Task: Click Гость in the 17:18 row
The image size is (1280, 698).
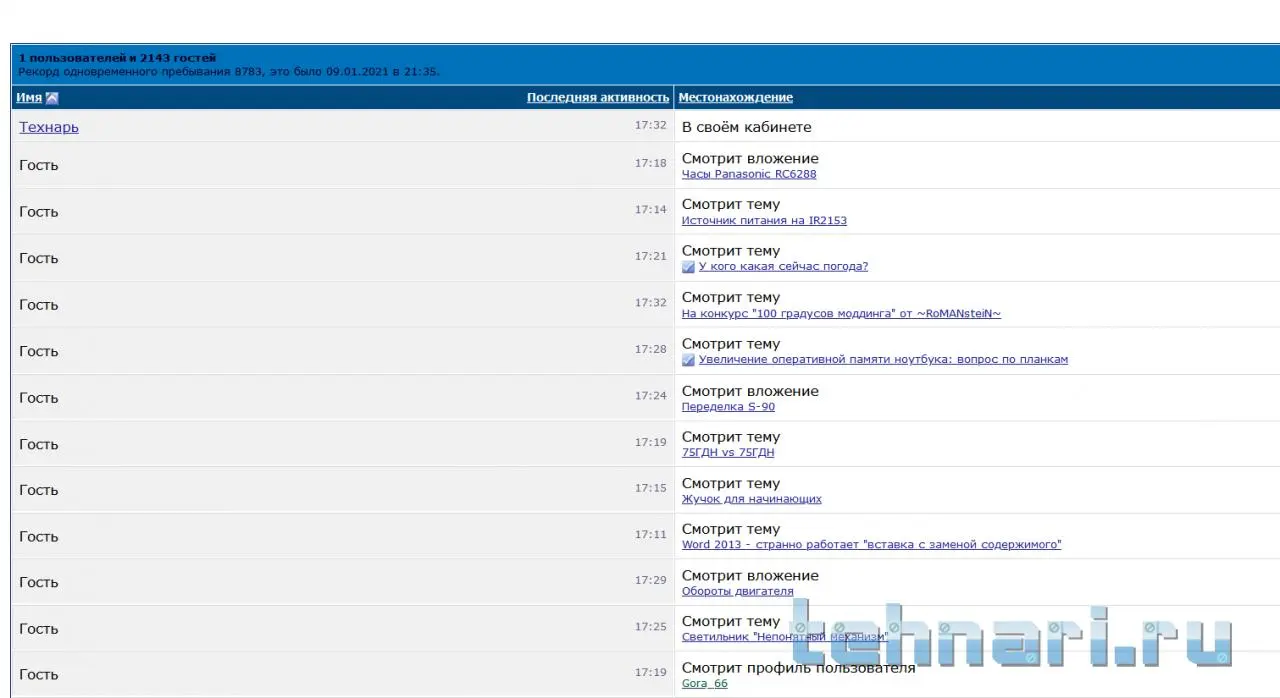Action: pyautogui.click(x=39, y=165)
